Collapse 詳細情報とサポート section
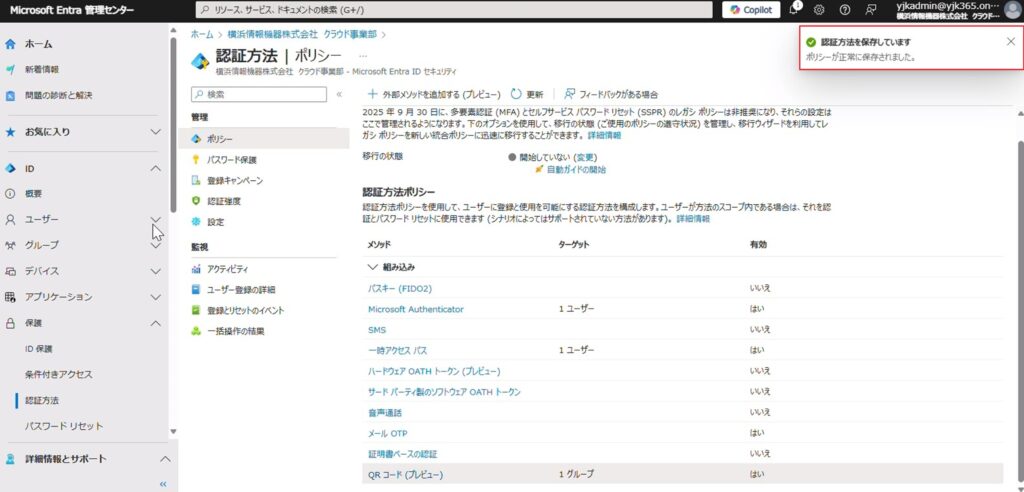The height and width of the screenshot is (492, 1024). (165, 459)
